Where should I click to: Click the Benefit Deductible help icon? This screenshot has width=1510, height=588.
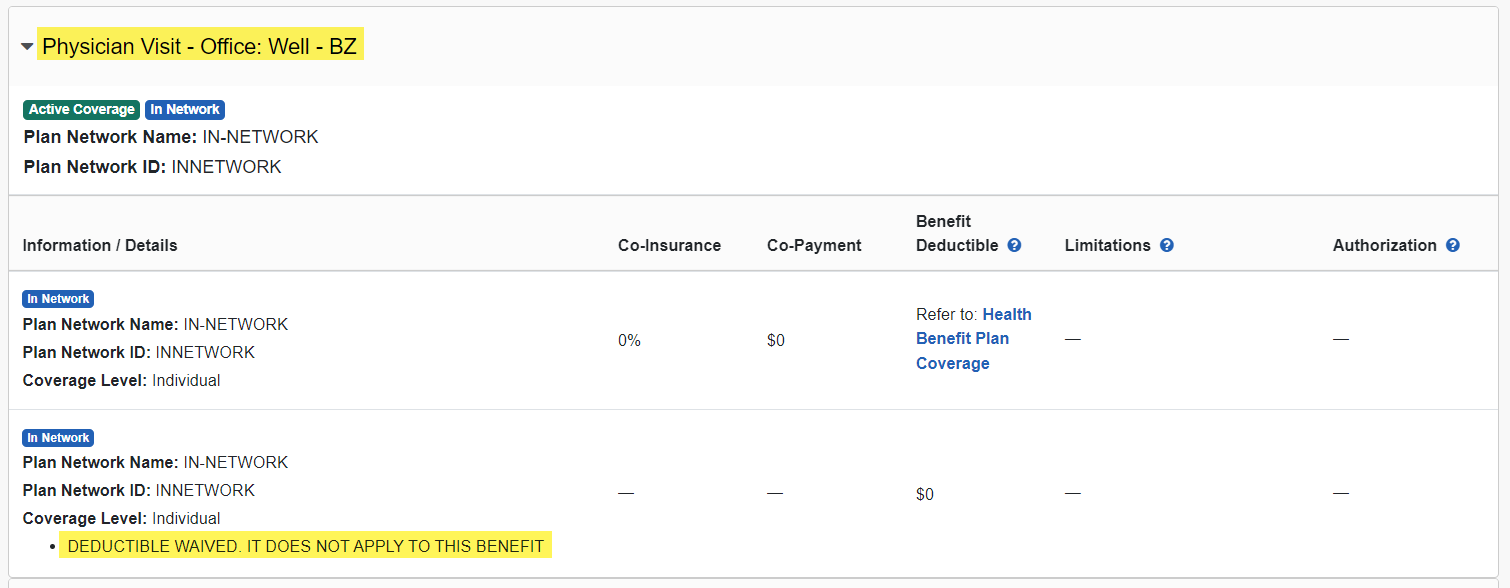[1014, 244]
